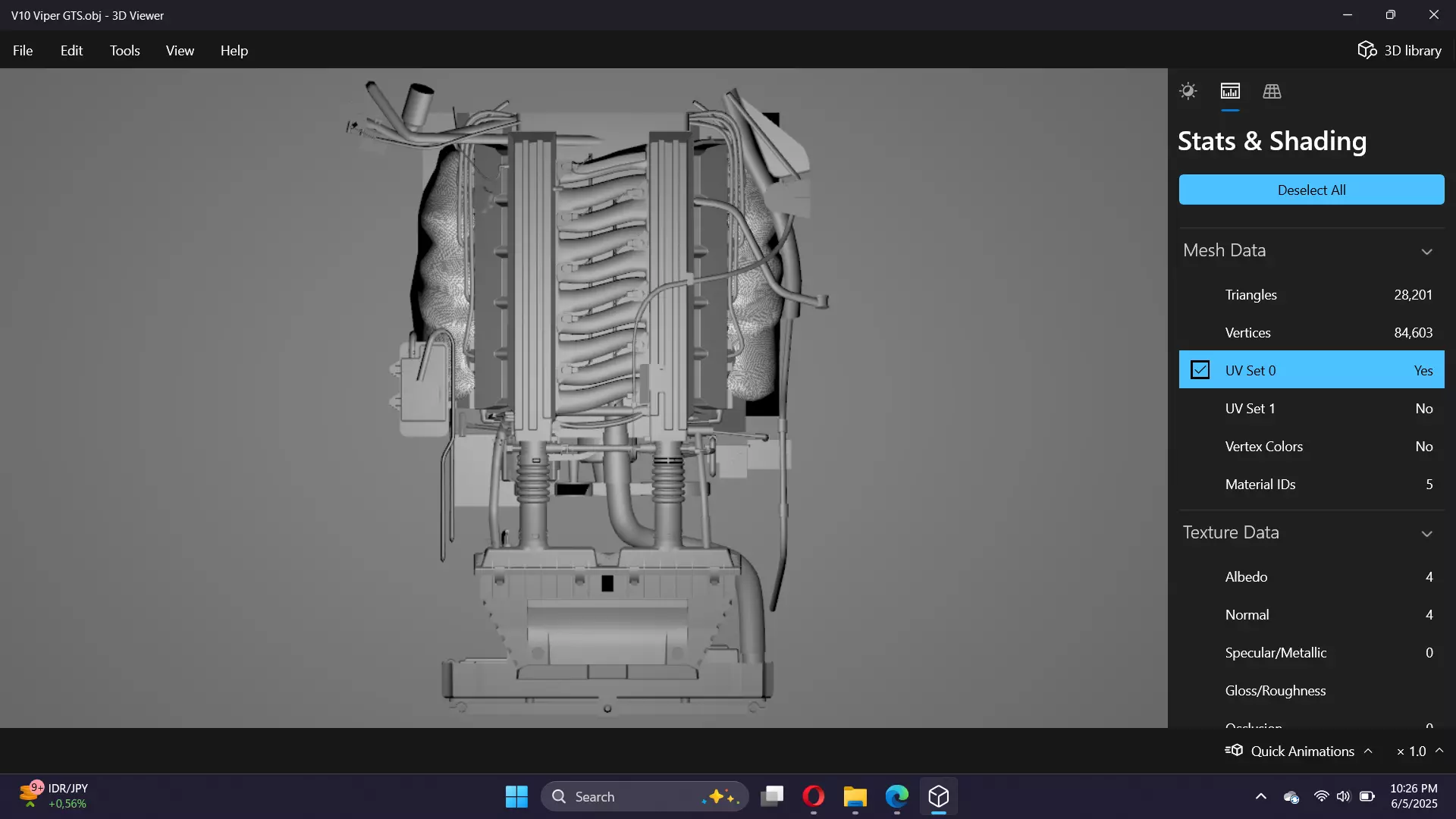The image size is (1456, 819).
Task: Open the Opera browser taskbar icon
Action: pos(814,796)
